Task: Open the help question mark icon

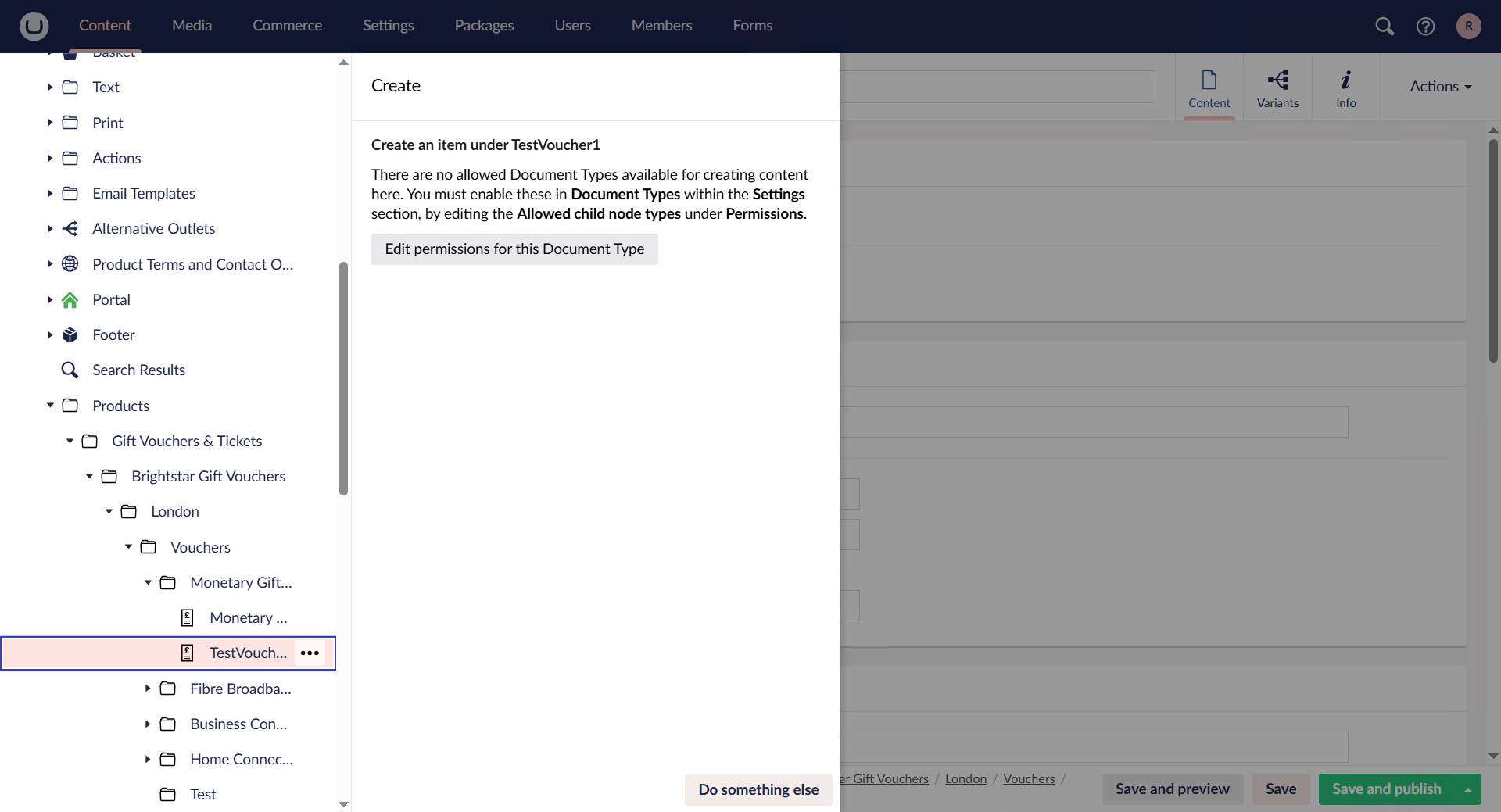Action: coord(1426,26)
